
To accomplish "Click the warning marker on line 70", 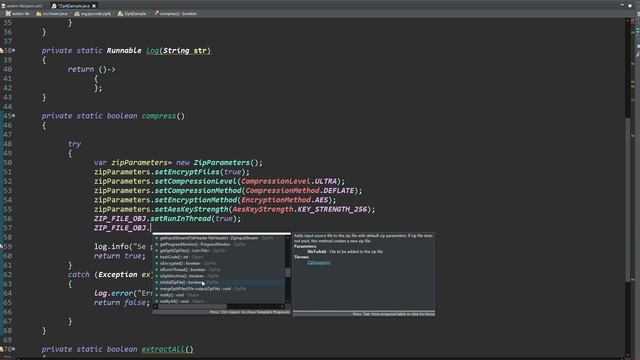I will click(x=2, y=349).
